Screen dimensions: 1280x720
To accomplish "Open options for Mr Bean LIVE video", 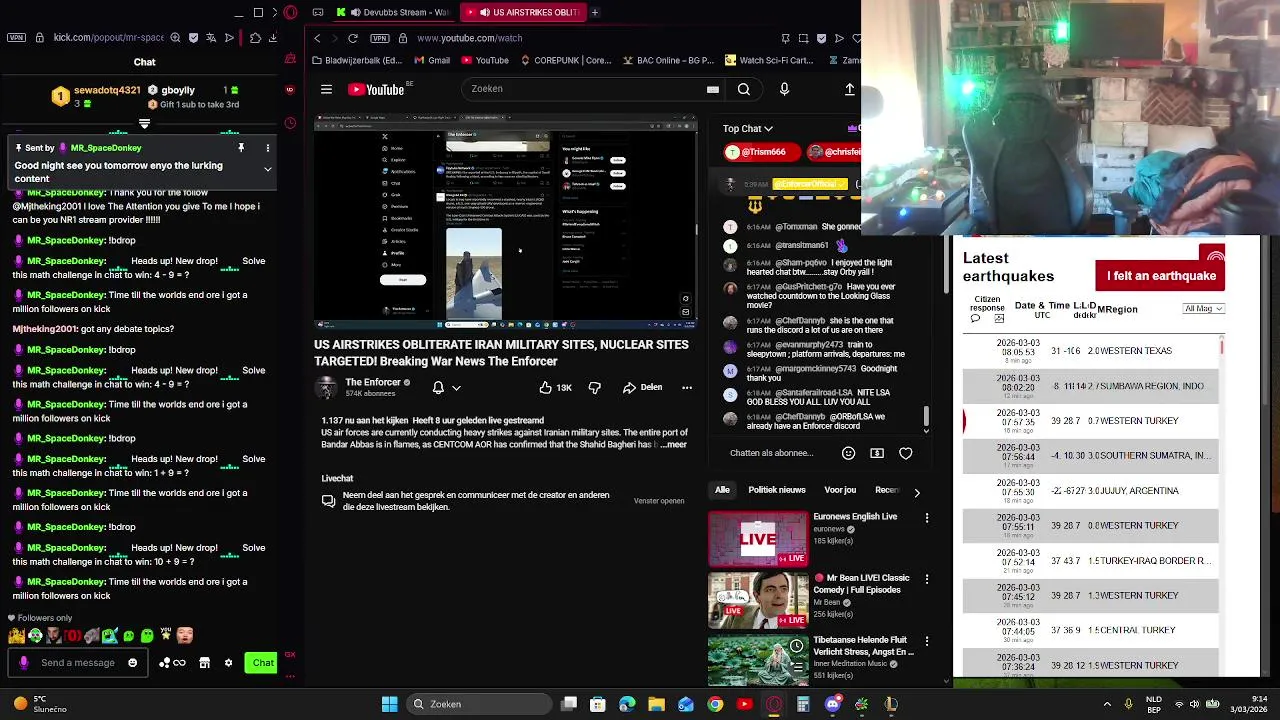I will (x=927, y=579).
